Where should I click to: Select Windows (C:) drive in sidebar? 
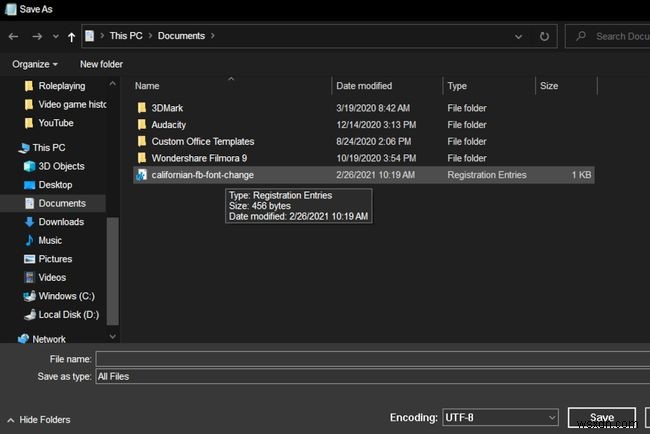point(59,296)
